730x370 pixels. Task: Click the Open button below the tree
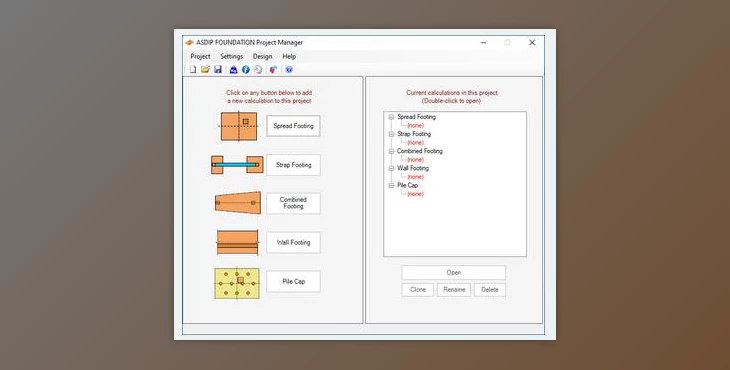coord(453,273)
